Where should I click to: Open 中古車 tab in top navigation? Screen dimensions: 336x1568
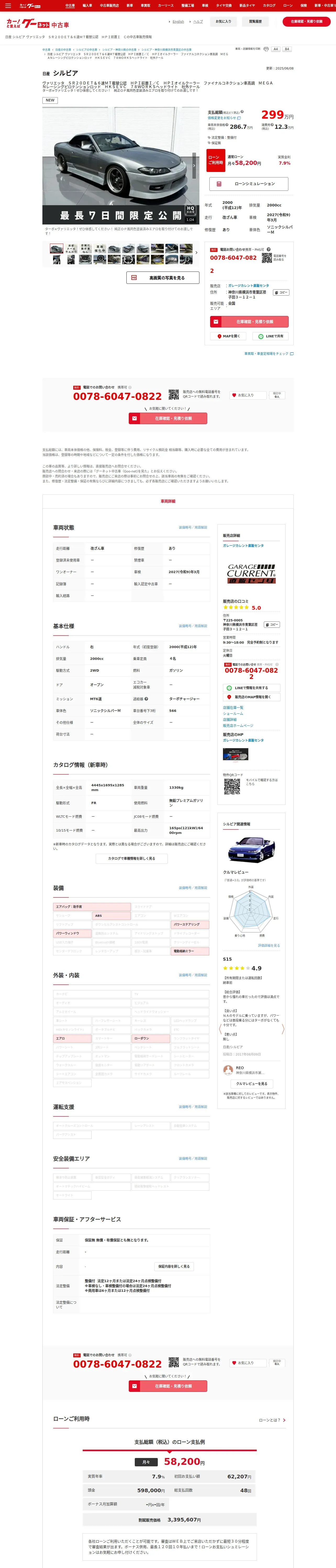[x=70, y=5]
